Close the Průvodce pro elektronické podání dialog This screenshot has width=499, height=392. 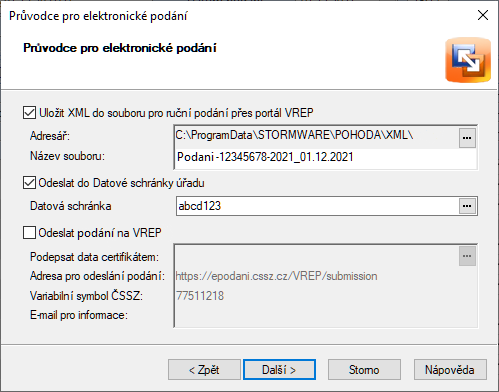(x=483, y=15)
